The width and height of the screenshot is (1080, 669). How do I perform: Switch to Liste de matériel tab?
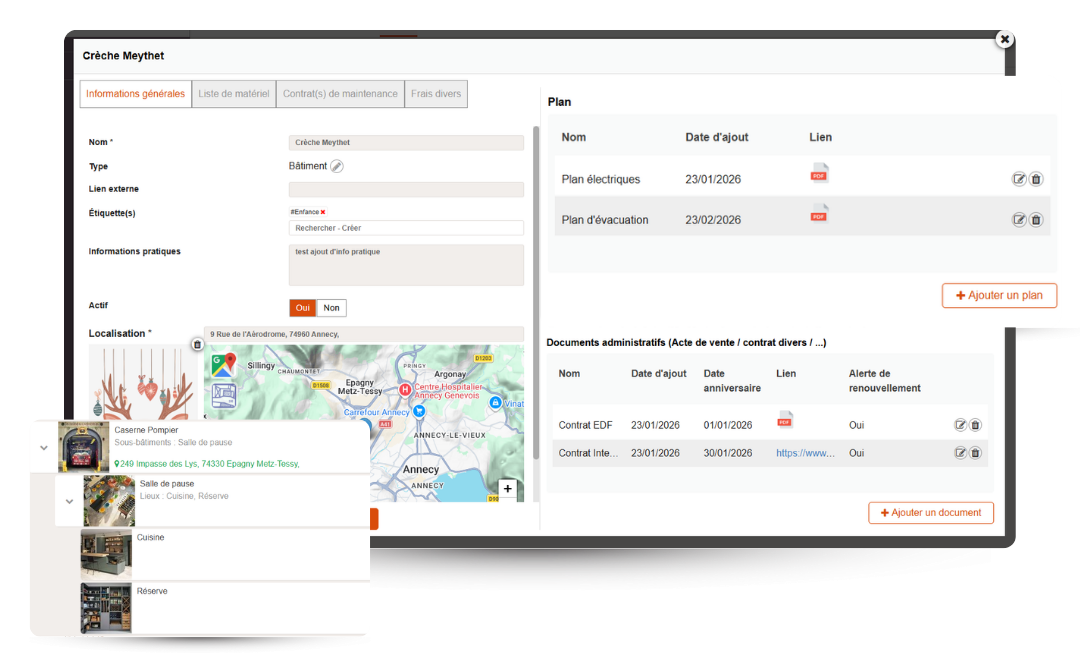(234, 94)
